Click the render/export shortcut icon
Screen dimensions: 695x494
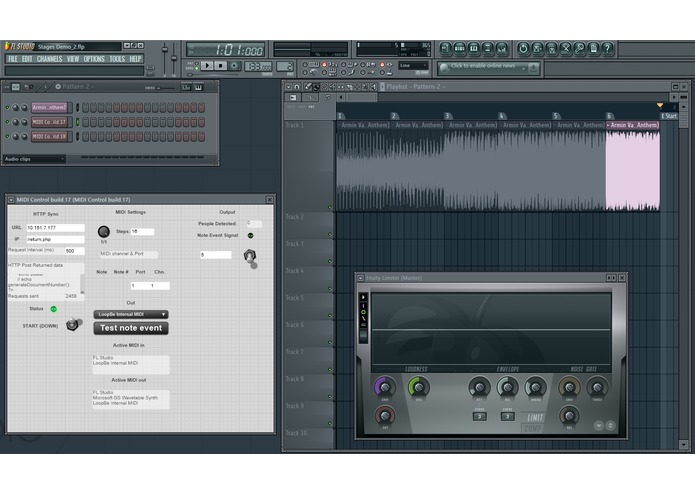tap(551, 48)
